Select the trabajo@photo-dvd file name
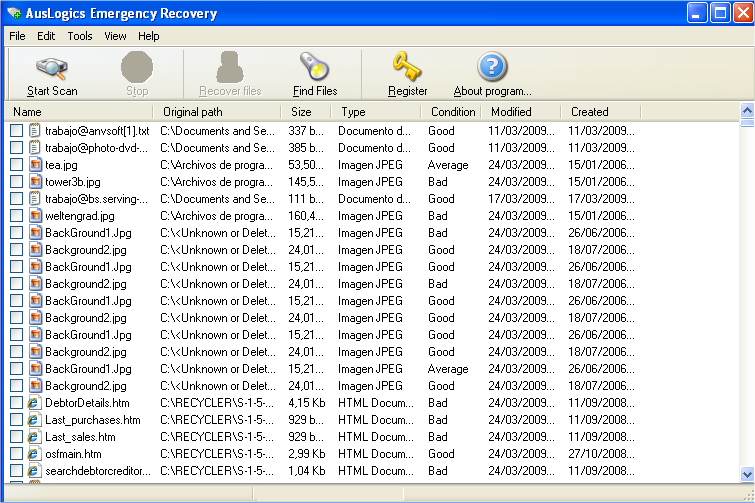This screenshot has width=755, height=503. coord(96,148)
